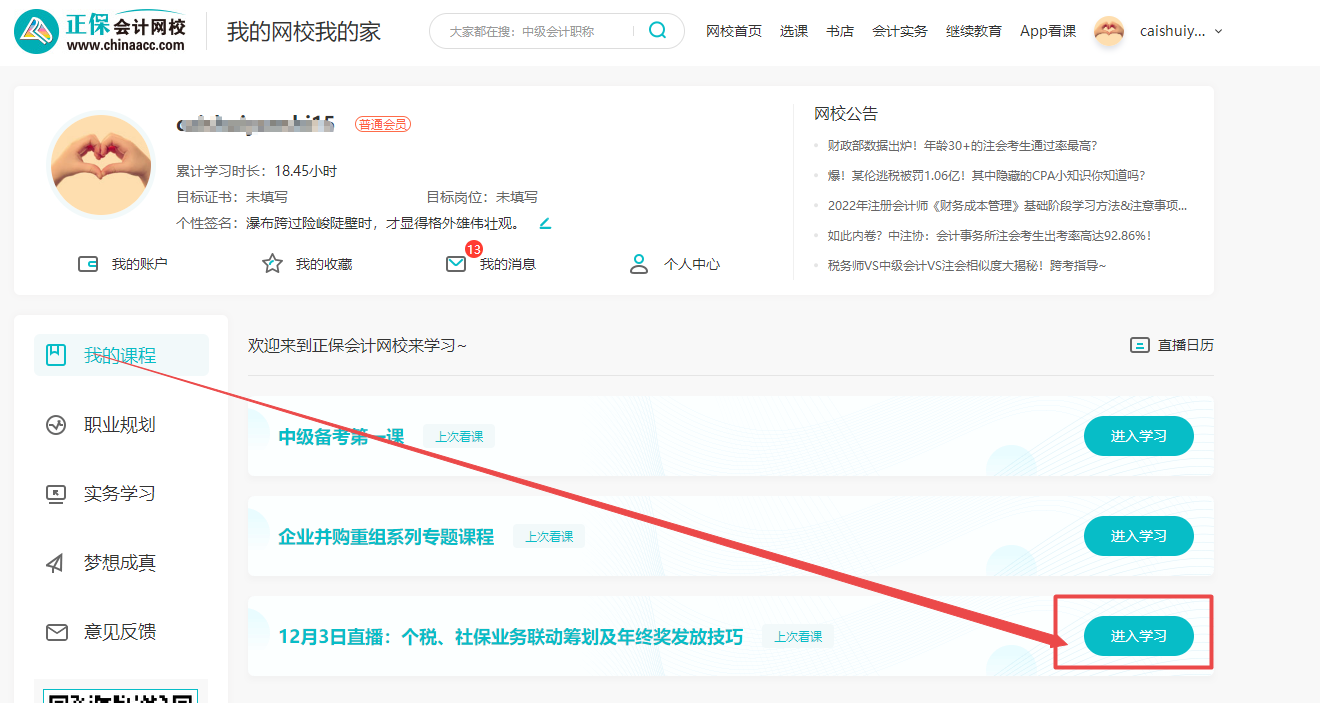
Task: Open the 企业并购重组系列专题课程 course title
Action: tap(386, 537)
